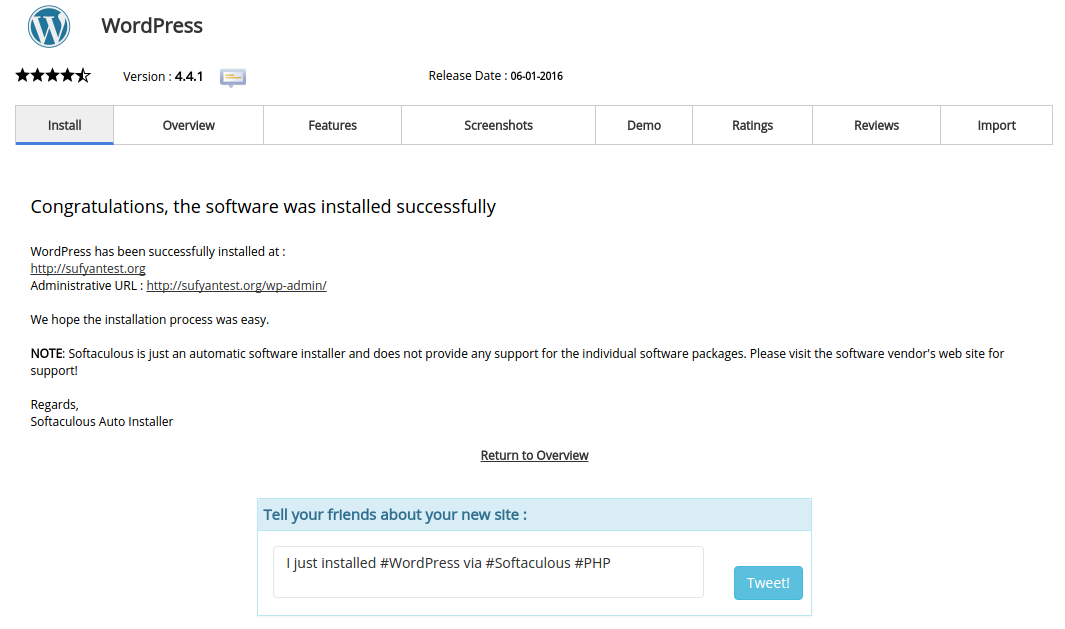Select the Import tab
The width and height of the screenshot is (1065, 629).
pos(996,124)
